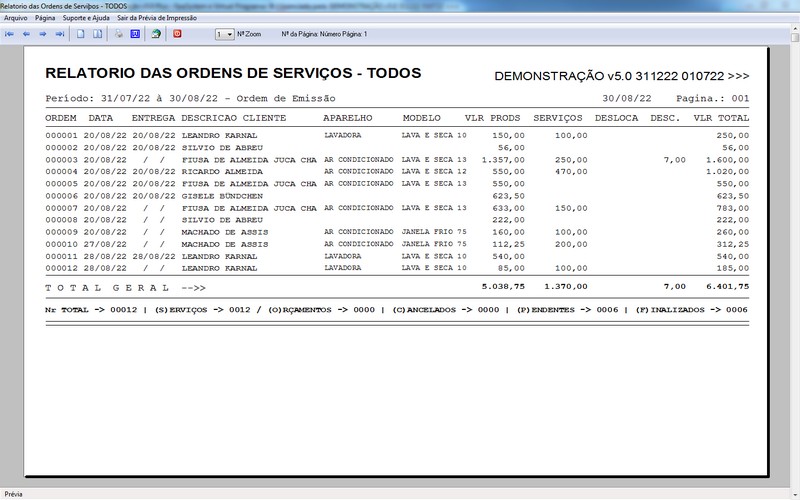Click DEMONSTRAÇÃO v5.0 header text
800x500 pixels.
point(622,76)
